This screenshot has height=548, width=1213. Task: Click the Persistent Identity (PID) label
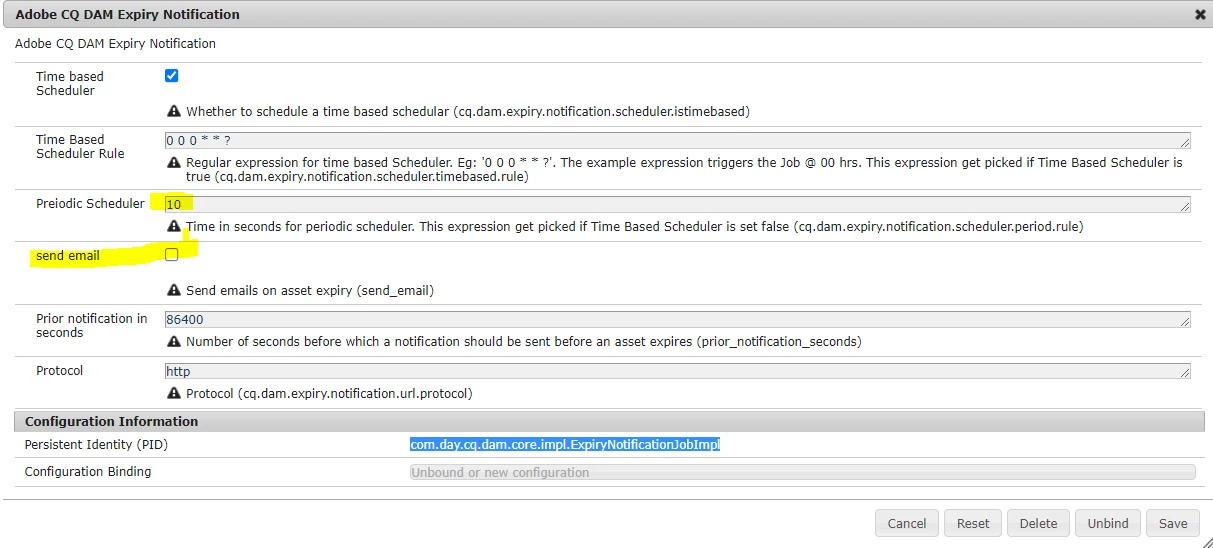[x=95, y=444]
